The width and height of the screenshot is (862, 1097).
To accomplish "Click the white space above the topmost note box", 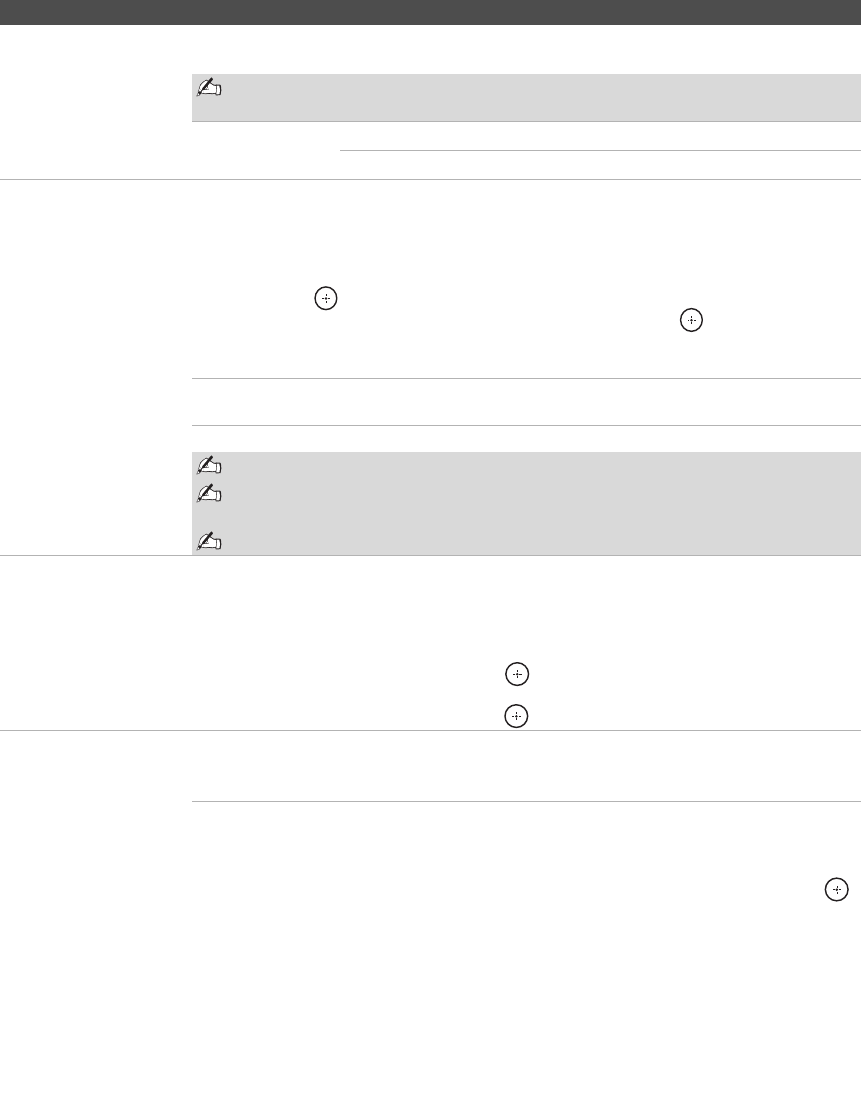I will [526, 50].
